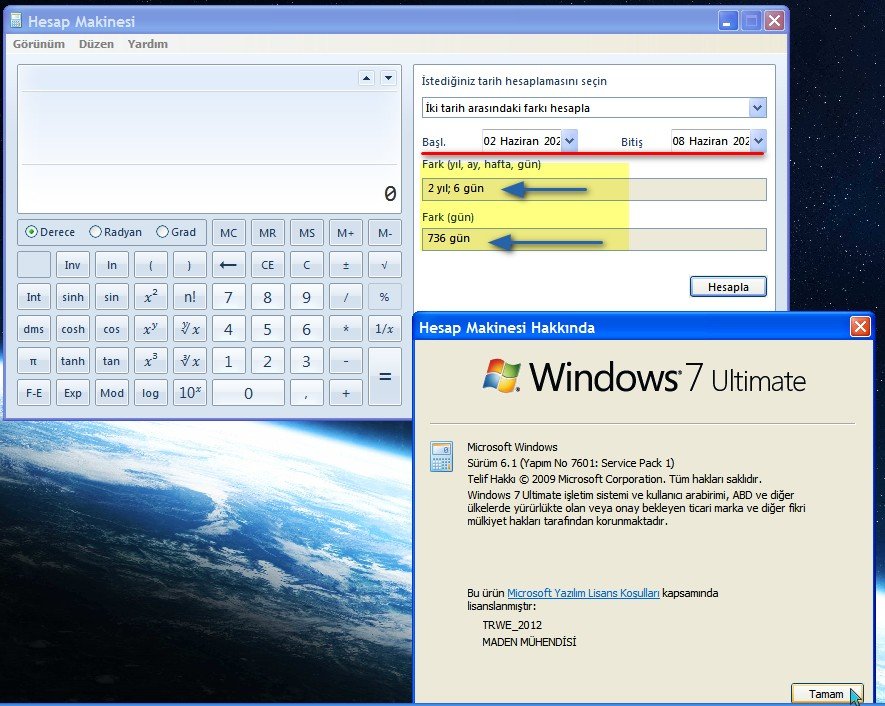Click the number 7 key

[x=229, y=297]
